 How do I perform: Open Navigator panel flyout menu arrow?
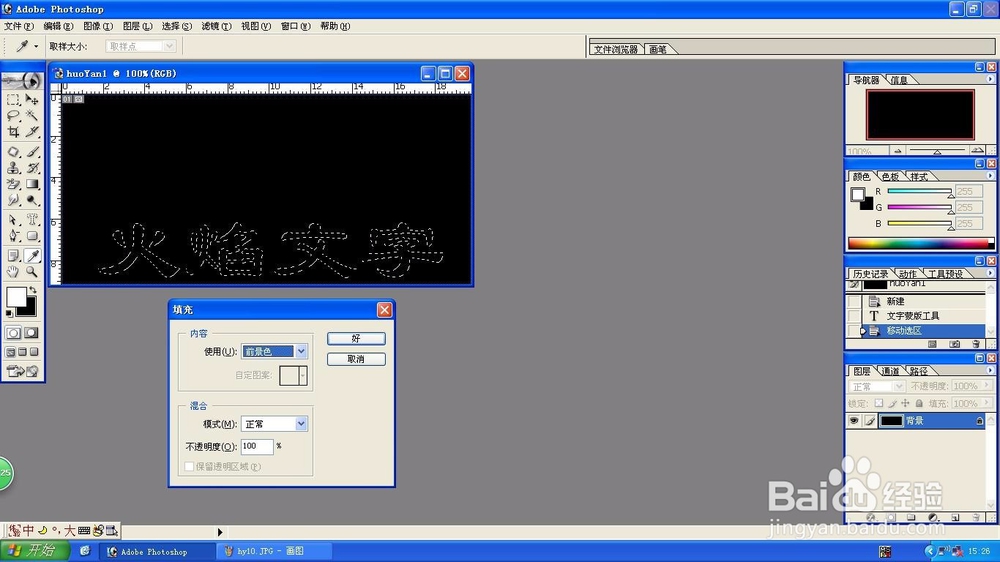point(990,79)
